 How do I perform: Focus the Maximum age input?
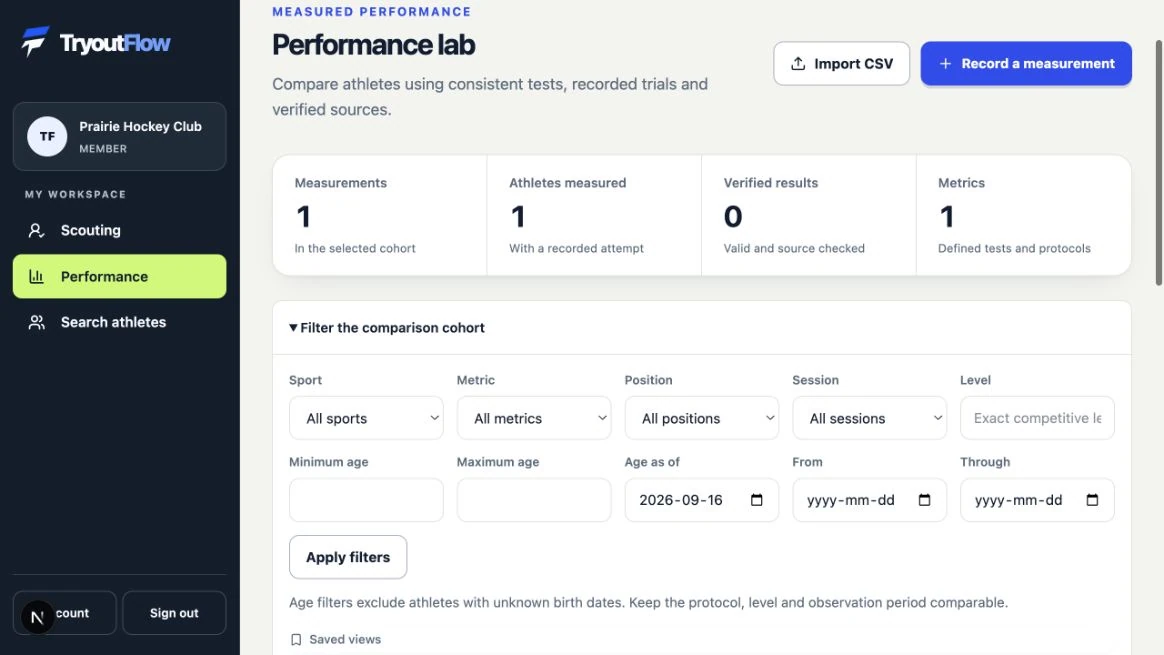click(x=534, y=500)
